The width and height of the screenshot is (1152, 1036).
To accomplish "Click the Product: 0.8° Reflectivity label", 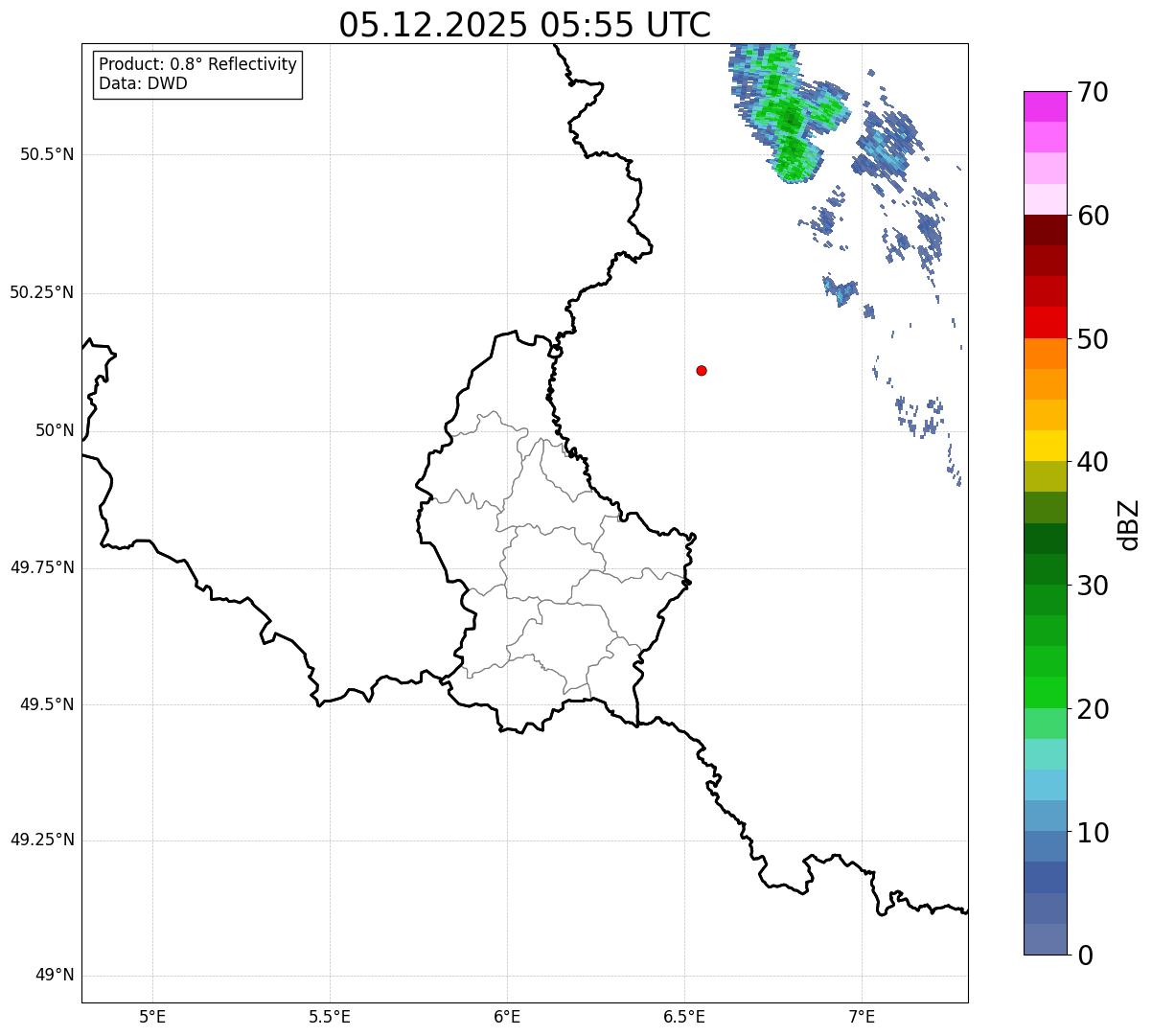I will [x=198, y=64].
